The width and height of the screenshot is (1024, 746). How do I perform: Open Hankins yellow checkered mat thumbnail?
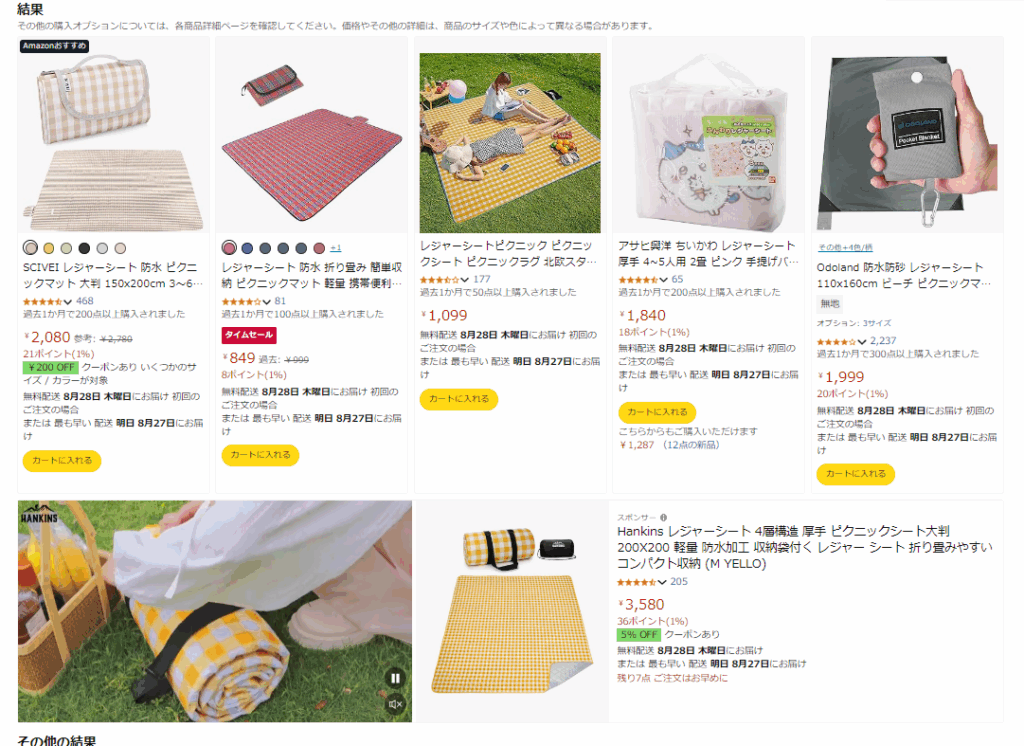tap(512, 611)
